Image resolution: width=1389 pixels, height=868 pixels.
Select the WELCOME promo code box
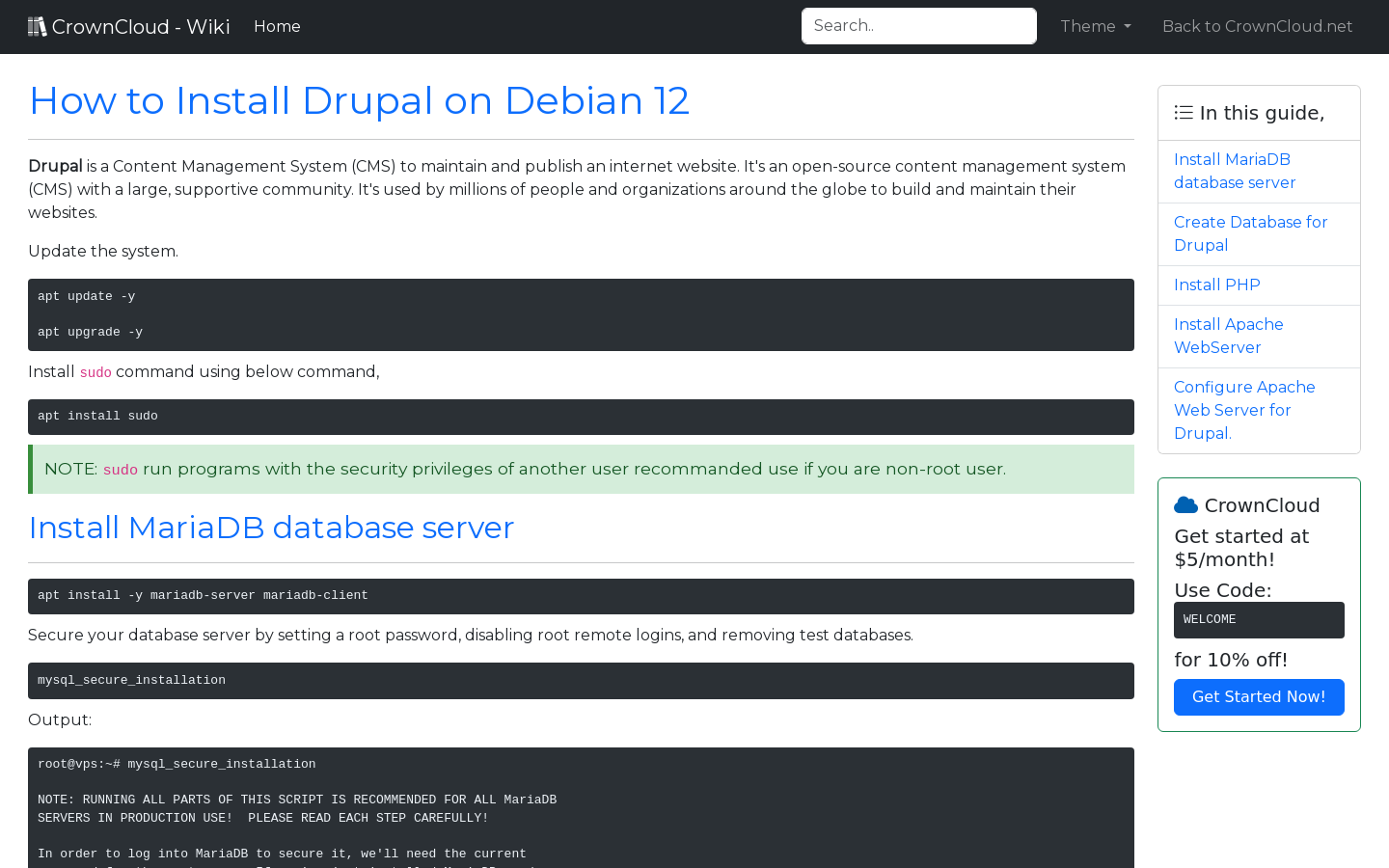(x=1259, y=620)
